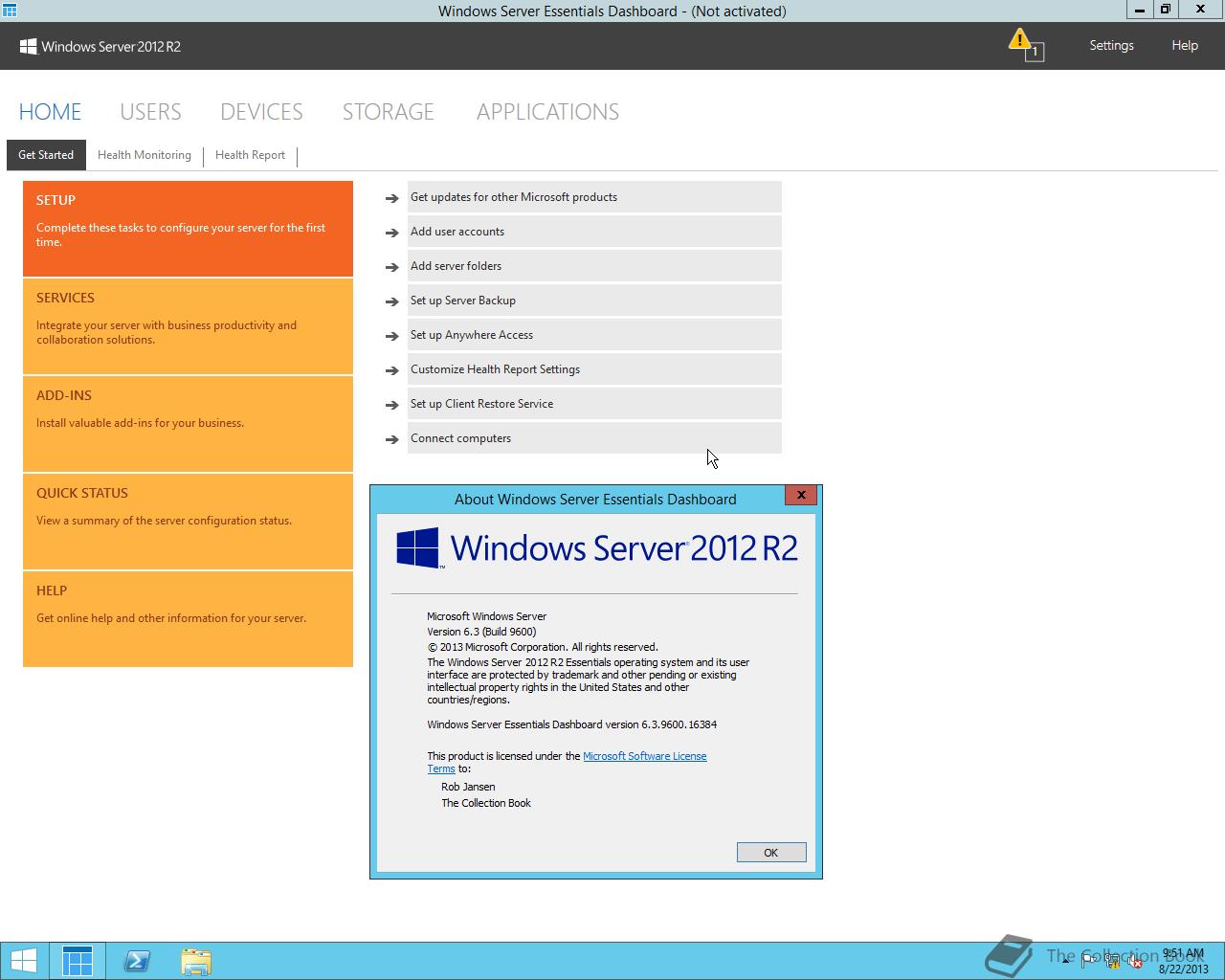Click the dashboard window icon in title bar
The height and width of the screenshot is (980, 1225).
9,10
